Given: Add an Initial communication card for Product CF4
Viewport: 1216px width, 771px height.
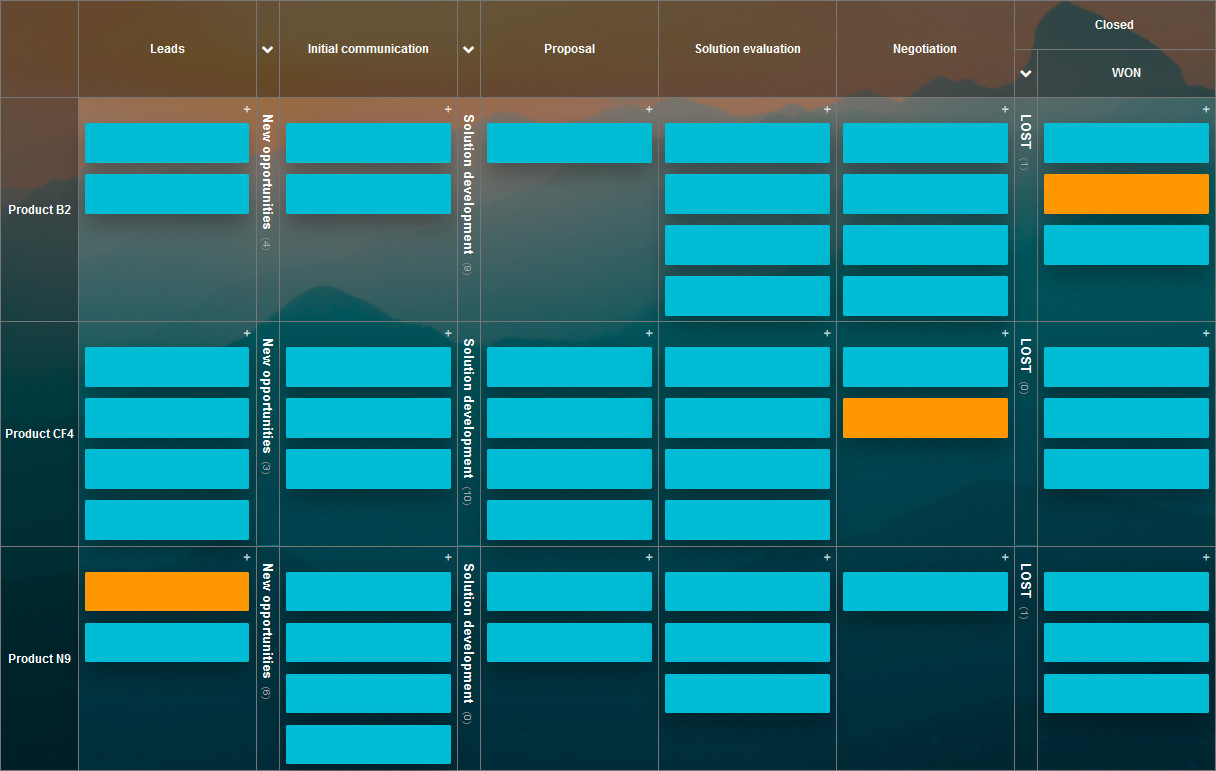Looking at the screenshot, I should pos(449,333).
